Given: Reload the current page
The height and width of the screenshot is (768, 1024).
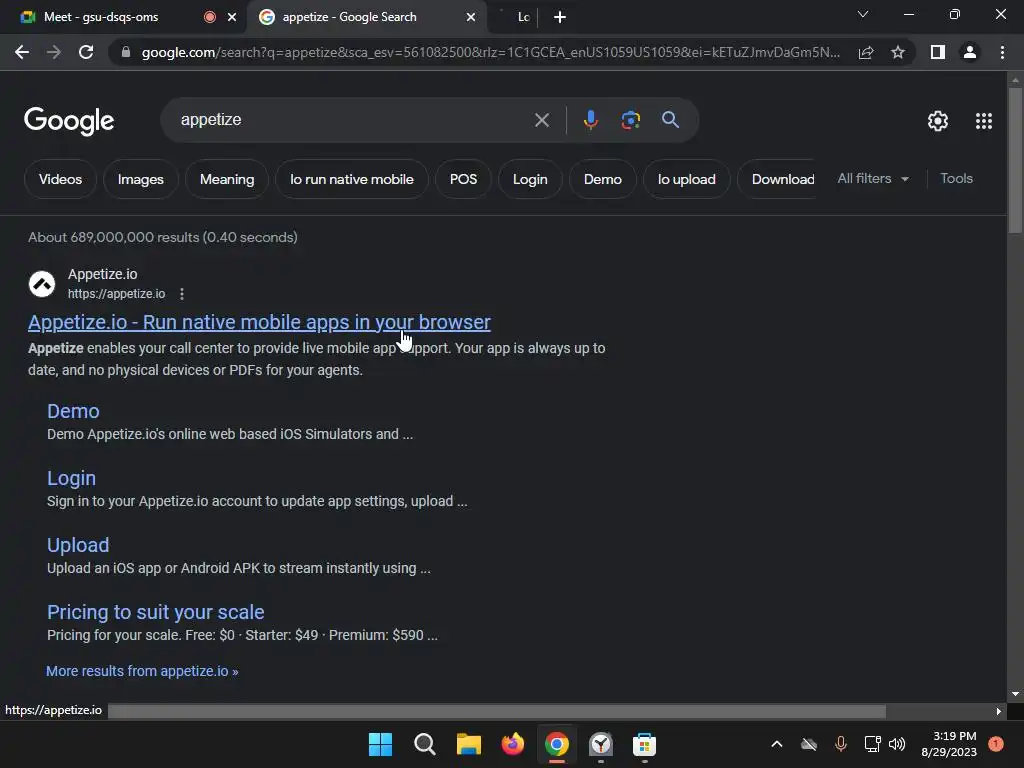Looking at the screenshot, I should (86, 52).
